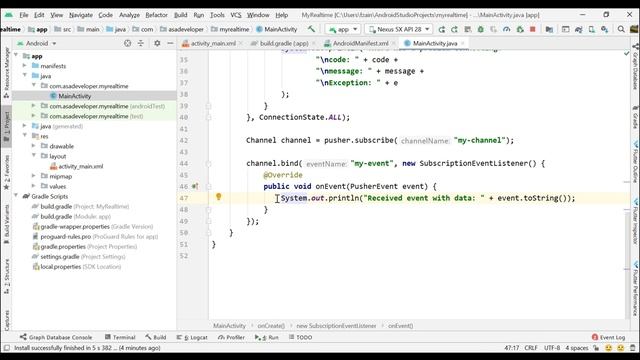
Task: Click the Debug app bug icon
Action: point(480,29)
